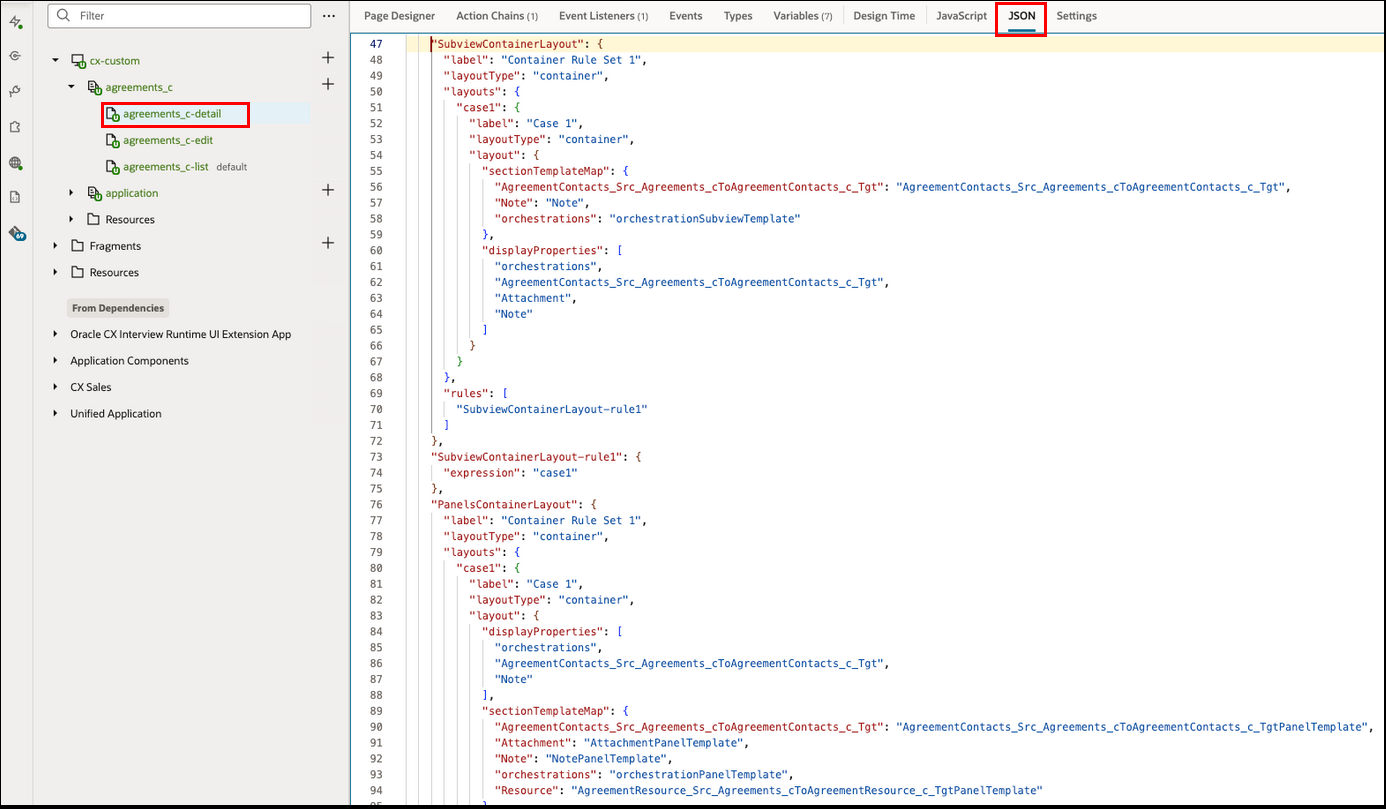Select the Layouts panel icon in sidebar
This screenshot has height=809, width=1386.
tap(16, 55)
